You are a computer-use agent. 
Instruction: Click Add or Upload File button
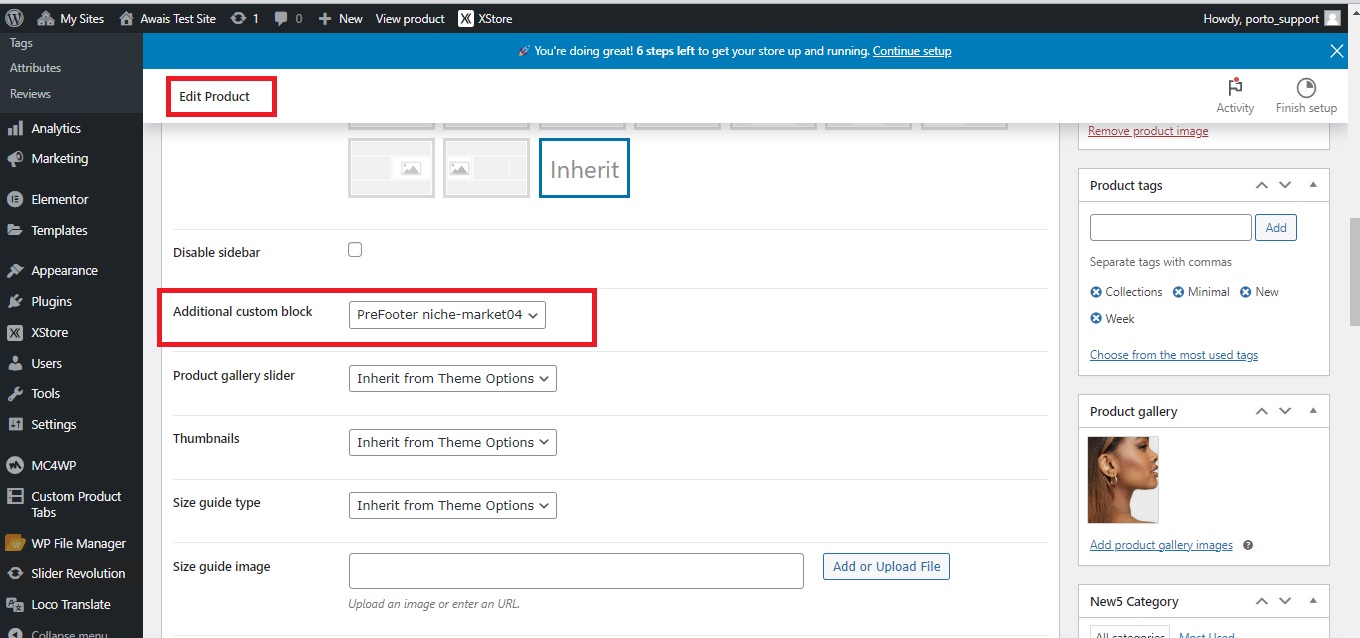coord(886,567)
